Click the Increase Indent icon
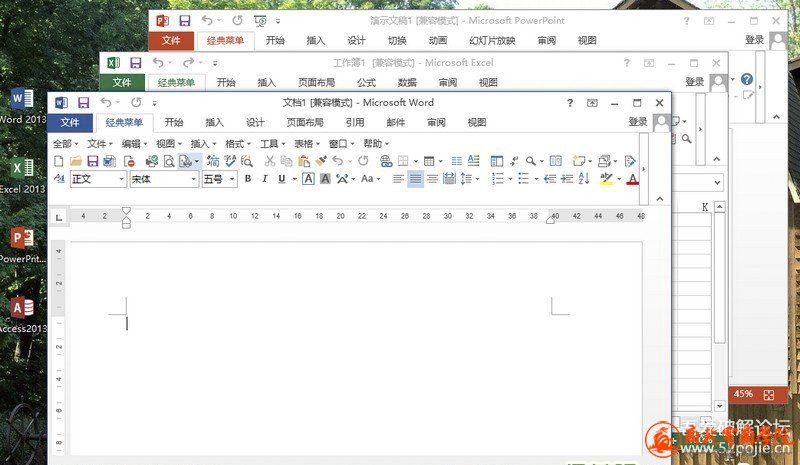This screenshot has height=465, width=800. (567, 179)
